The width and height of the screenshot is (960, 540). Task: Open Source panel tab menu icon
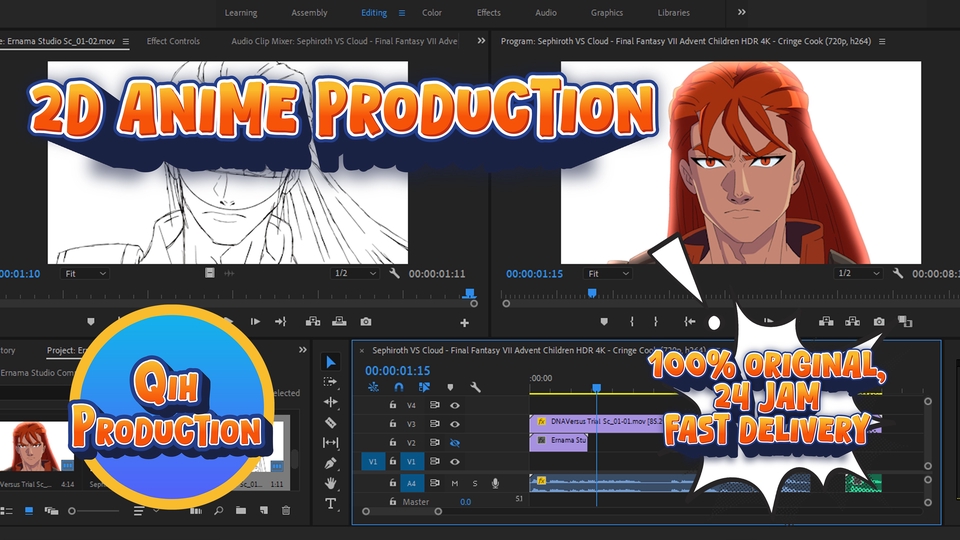coord(126,42)
